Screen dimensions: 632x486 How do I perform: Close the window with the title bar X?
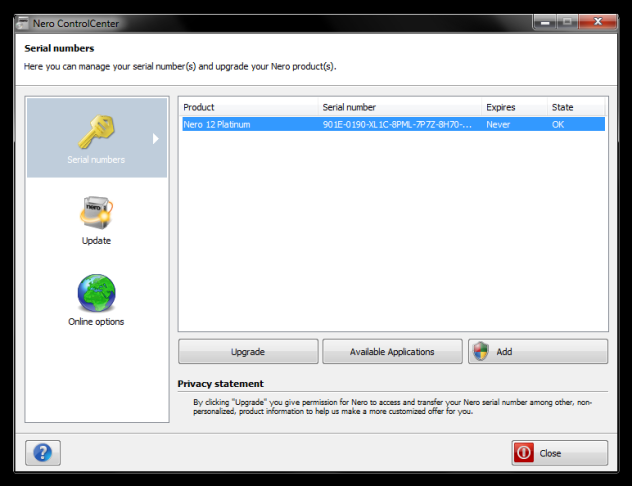tap(598, 22)
